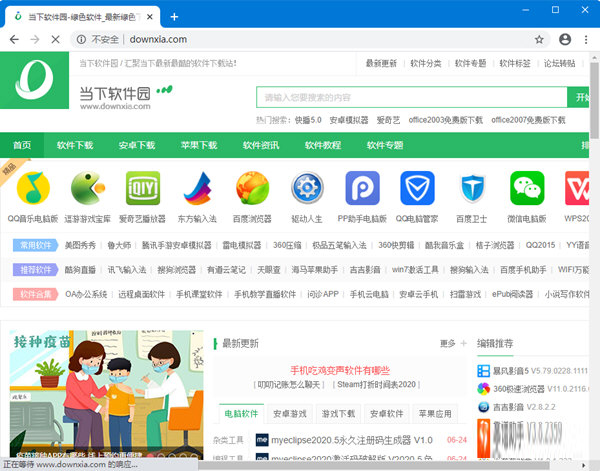The height and width of the screenshot is (471, 600).
Task: Bookmark this page with star icon
Action: pyautogui.click(x=539, y=39)
